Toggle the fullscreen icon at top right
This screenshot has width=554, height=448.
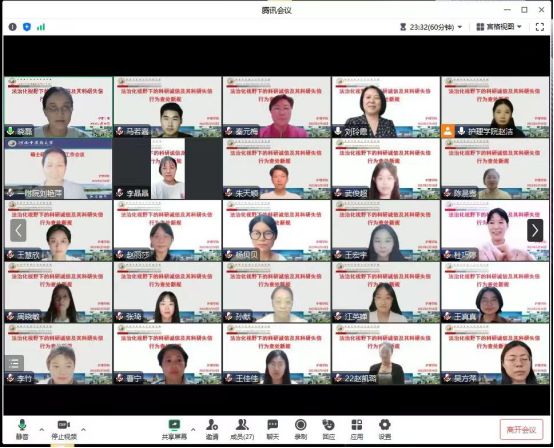tap(540, 27)
